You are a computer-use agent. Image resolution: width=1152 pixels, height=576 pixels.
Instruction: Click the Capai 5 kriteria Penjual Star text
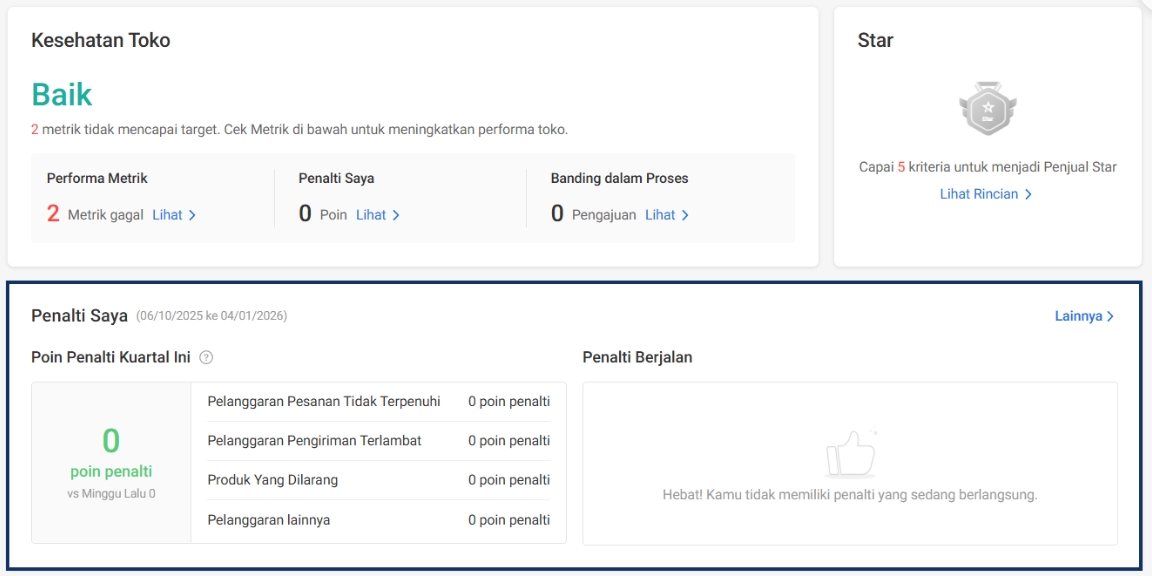(987, 168)
